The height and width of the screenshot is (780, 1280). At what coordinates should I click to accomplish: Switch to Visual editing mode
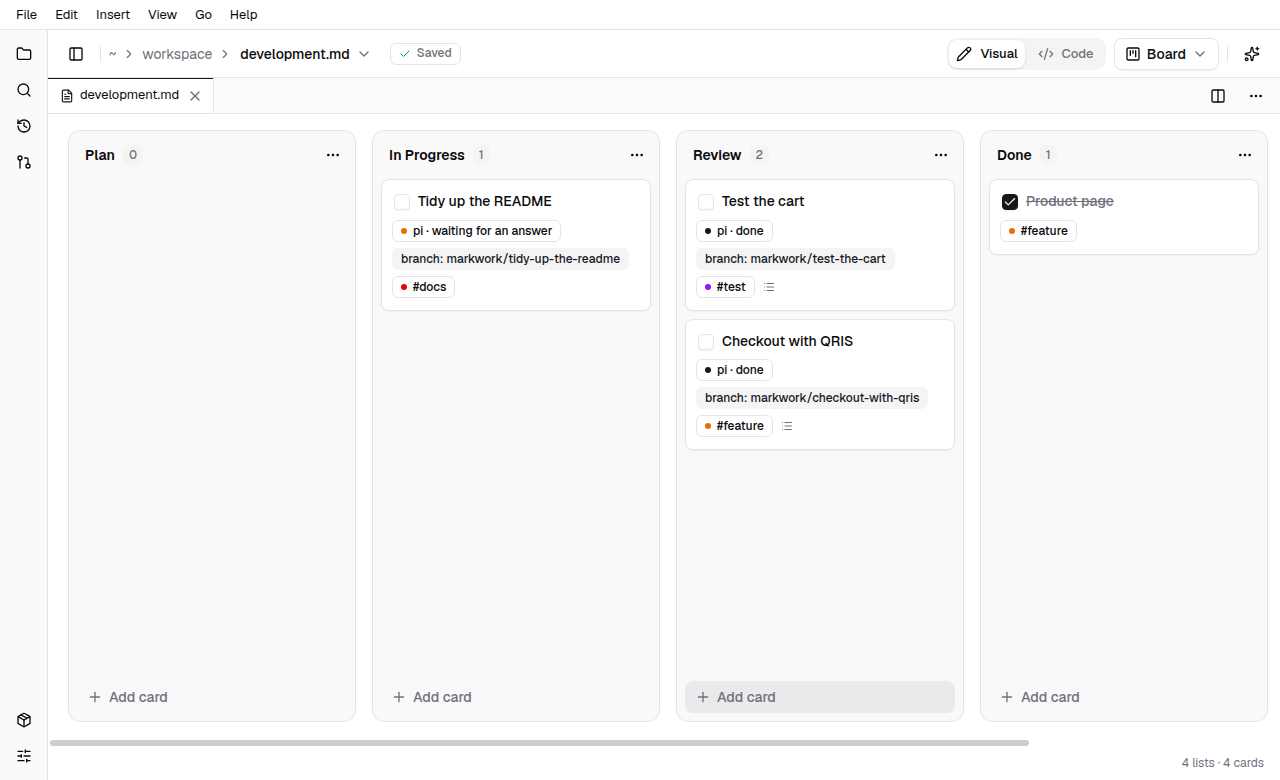(x=987, y=54)
